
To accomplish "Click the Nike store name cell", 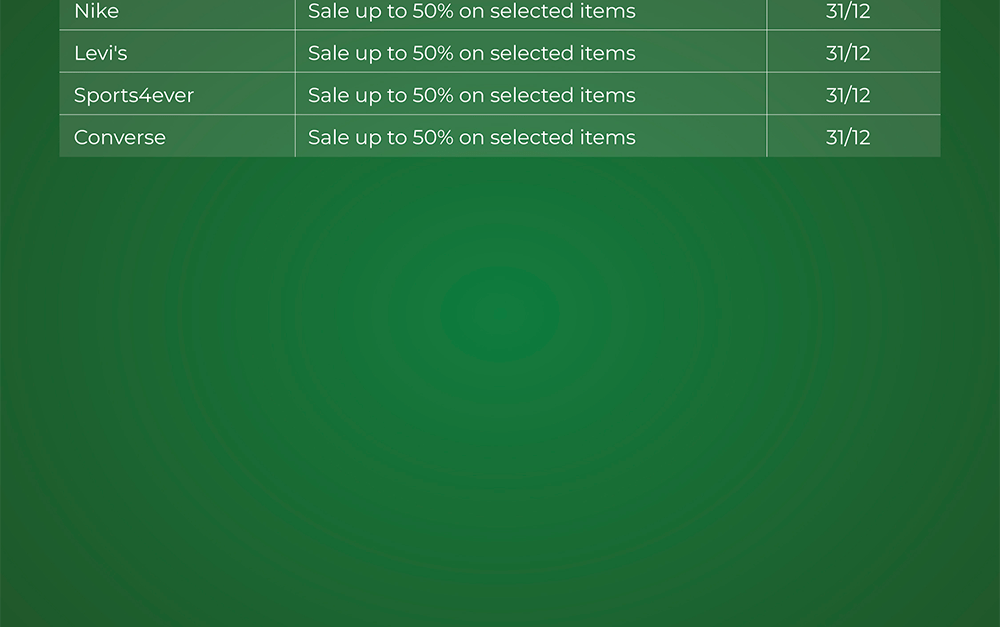I will (97, 12).
